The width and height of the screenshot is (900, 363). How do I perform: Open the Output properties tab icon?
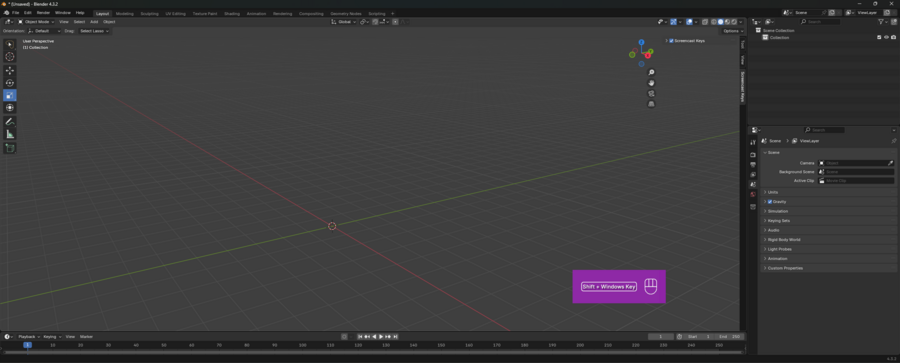(753, 165)
